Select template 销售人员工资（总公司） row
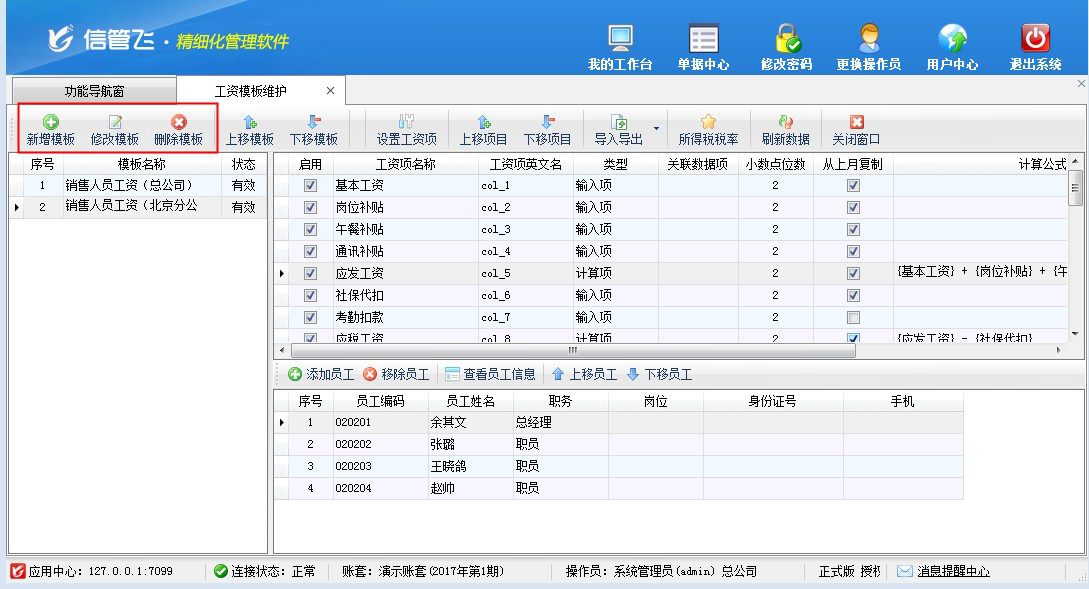The width and height of the screenshot is (1089, 589). (130, 186)
